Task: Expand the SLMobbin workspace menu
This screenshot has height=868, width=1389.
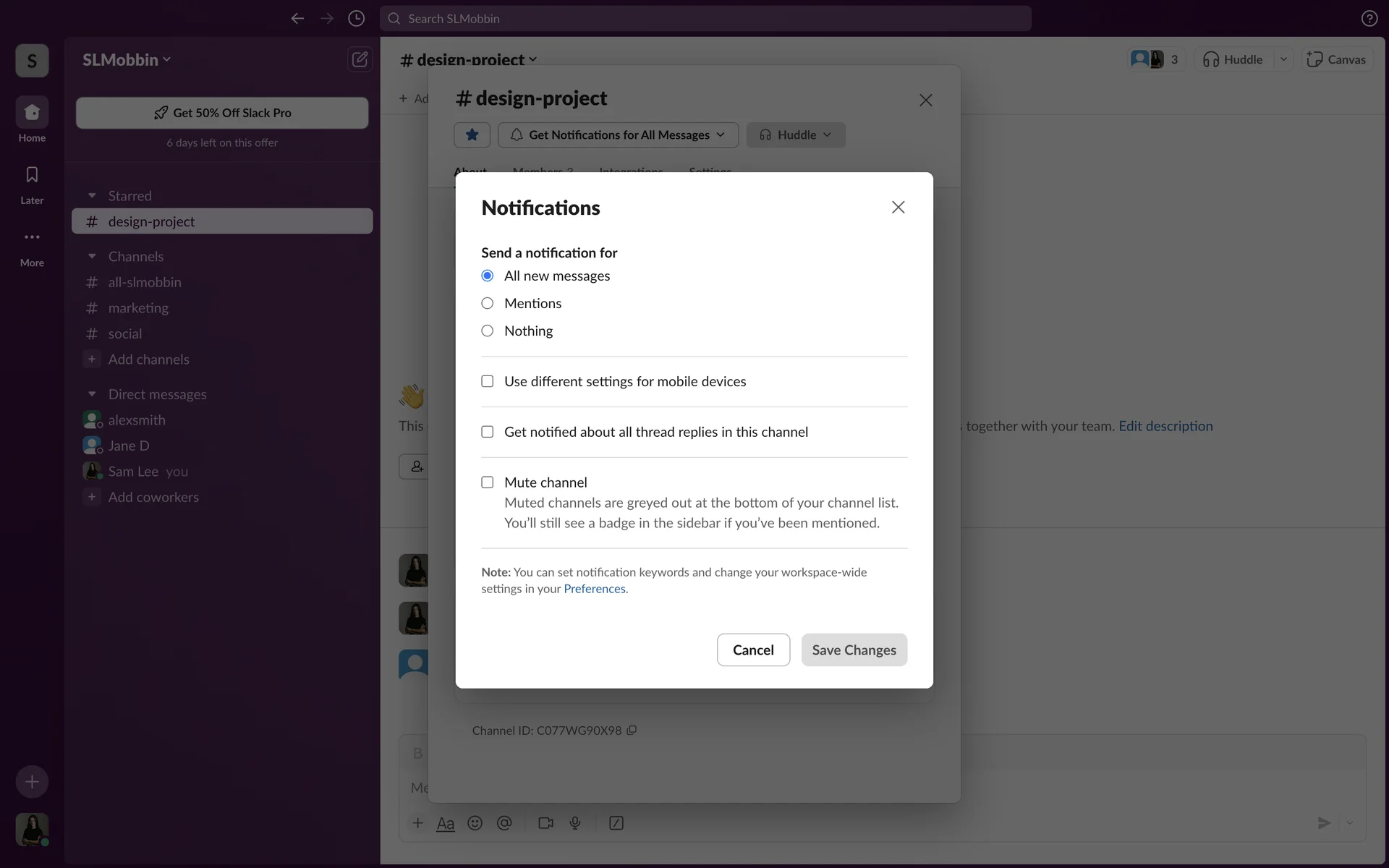Action: click(x=127, y=59)
